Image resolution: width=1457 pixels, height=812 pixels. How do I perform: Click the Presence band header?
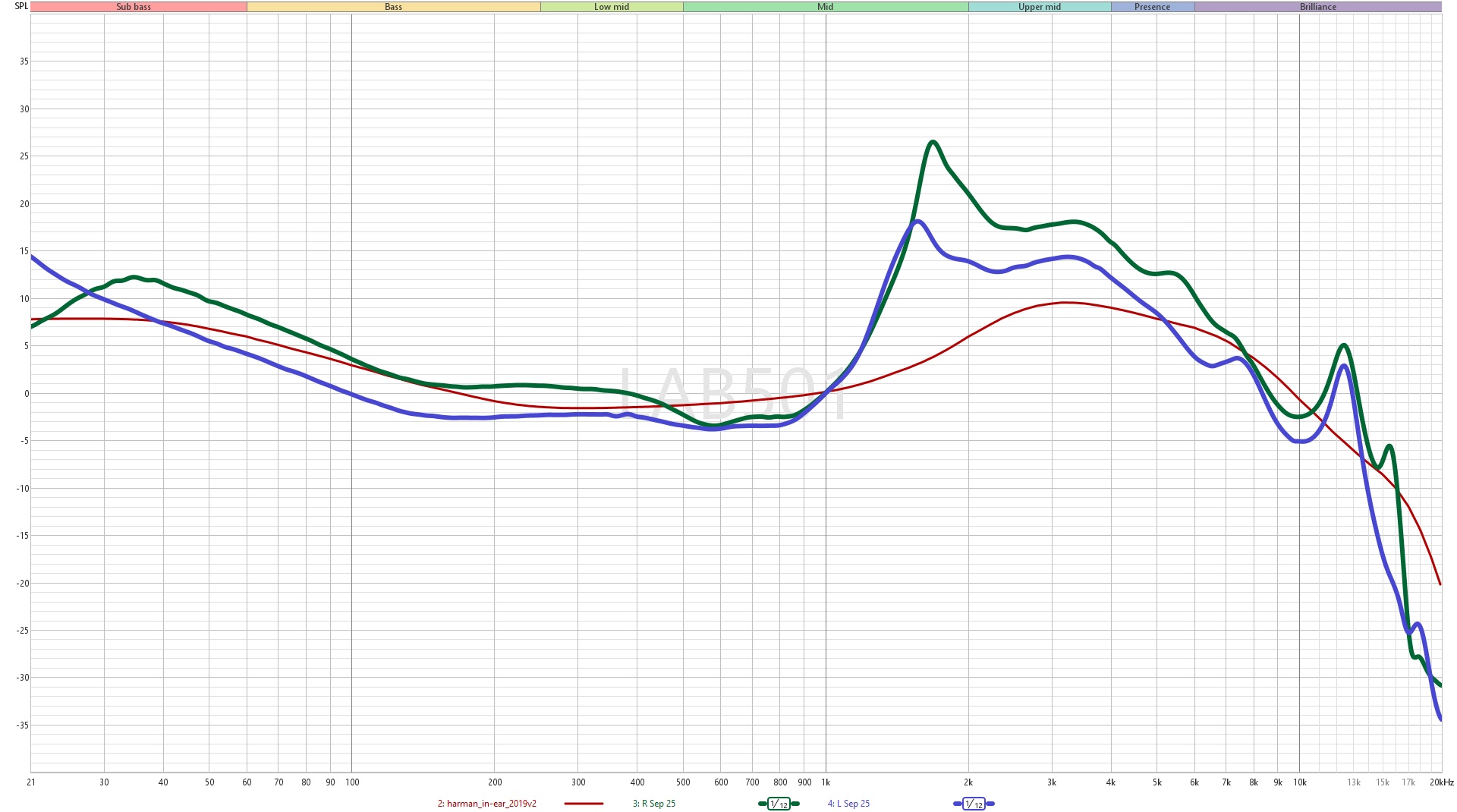point(1152,7)
